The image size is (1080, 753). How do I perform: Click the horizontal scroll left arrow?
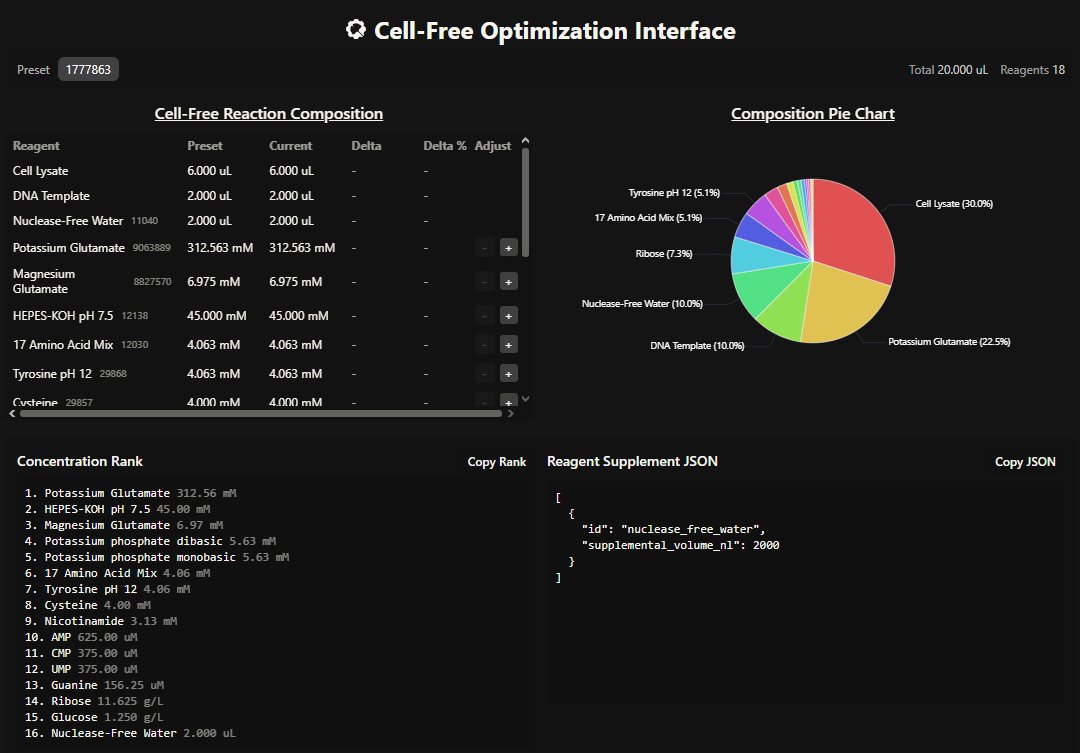tap(12, 413)
